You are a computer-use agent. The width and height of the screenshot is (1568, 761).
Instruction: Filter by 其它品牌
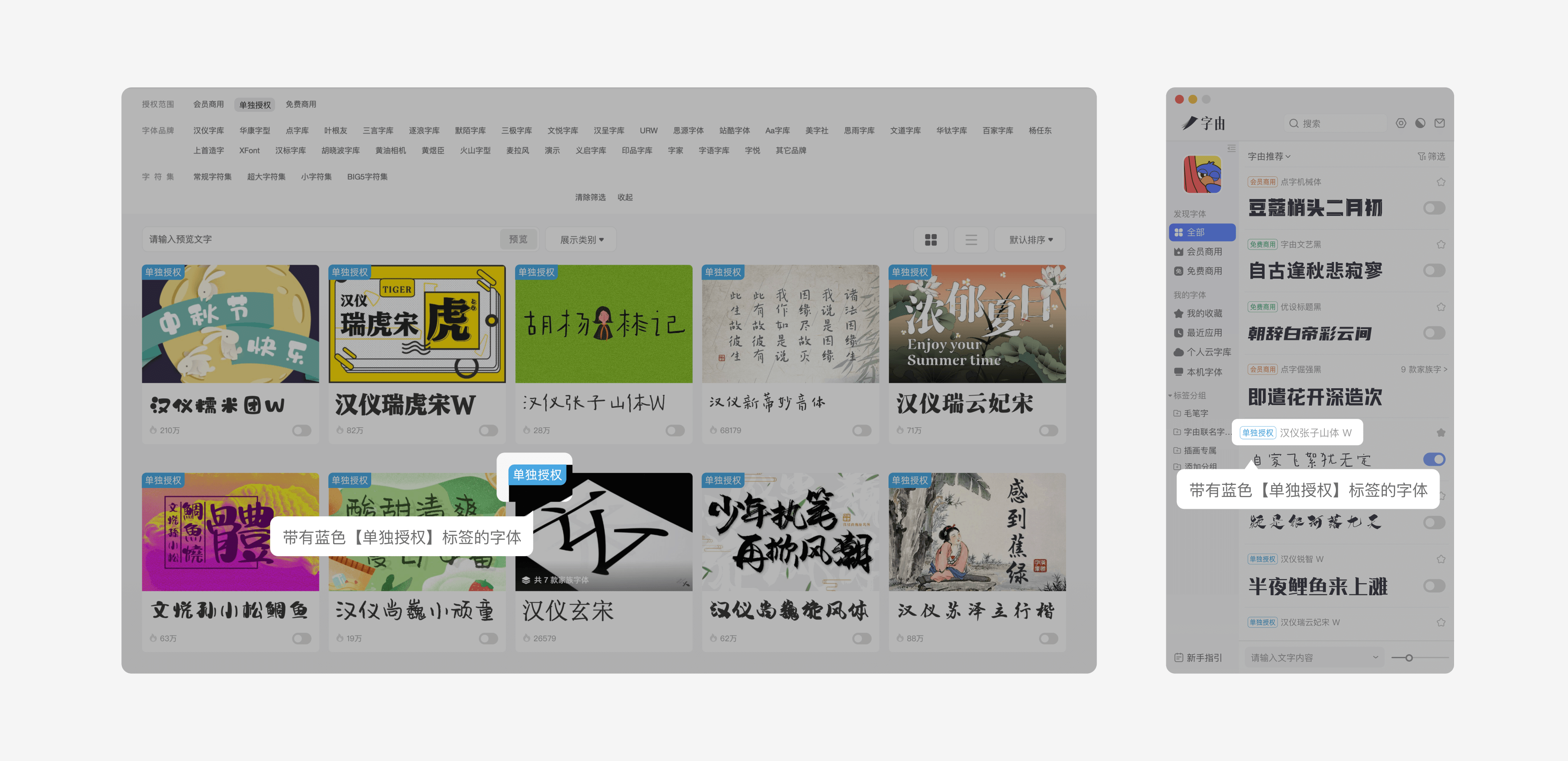point(791,151)
